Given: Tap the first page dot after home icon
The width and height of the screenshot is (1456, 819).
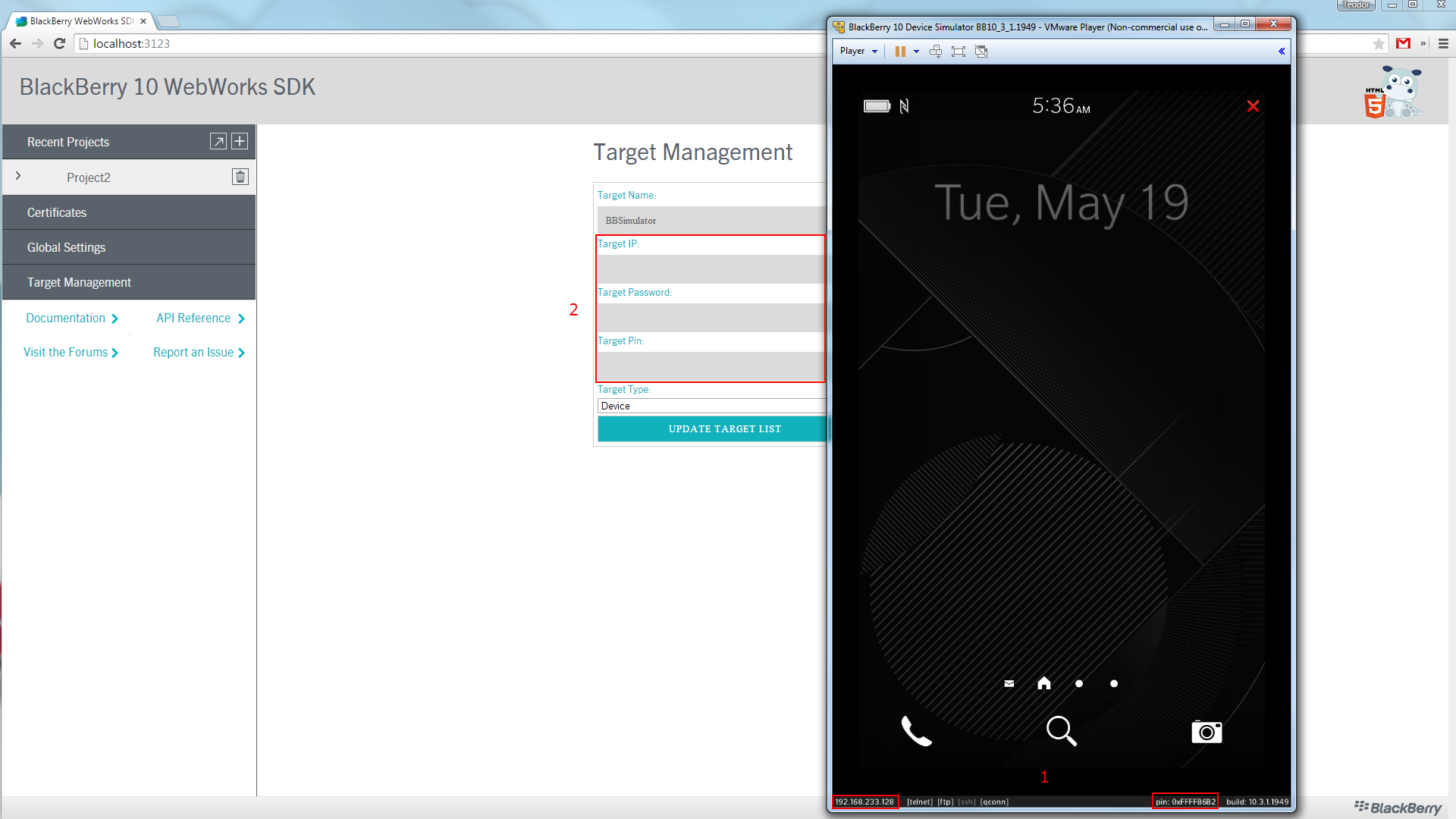Looking at the screenshot, I should (x=1079, y=683).
